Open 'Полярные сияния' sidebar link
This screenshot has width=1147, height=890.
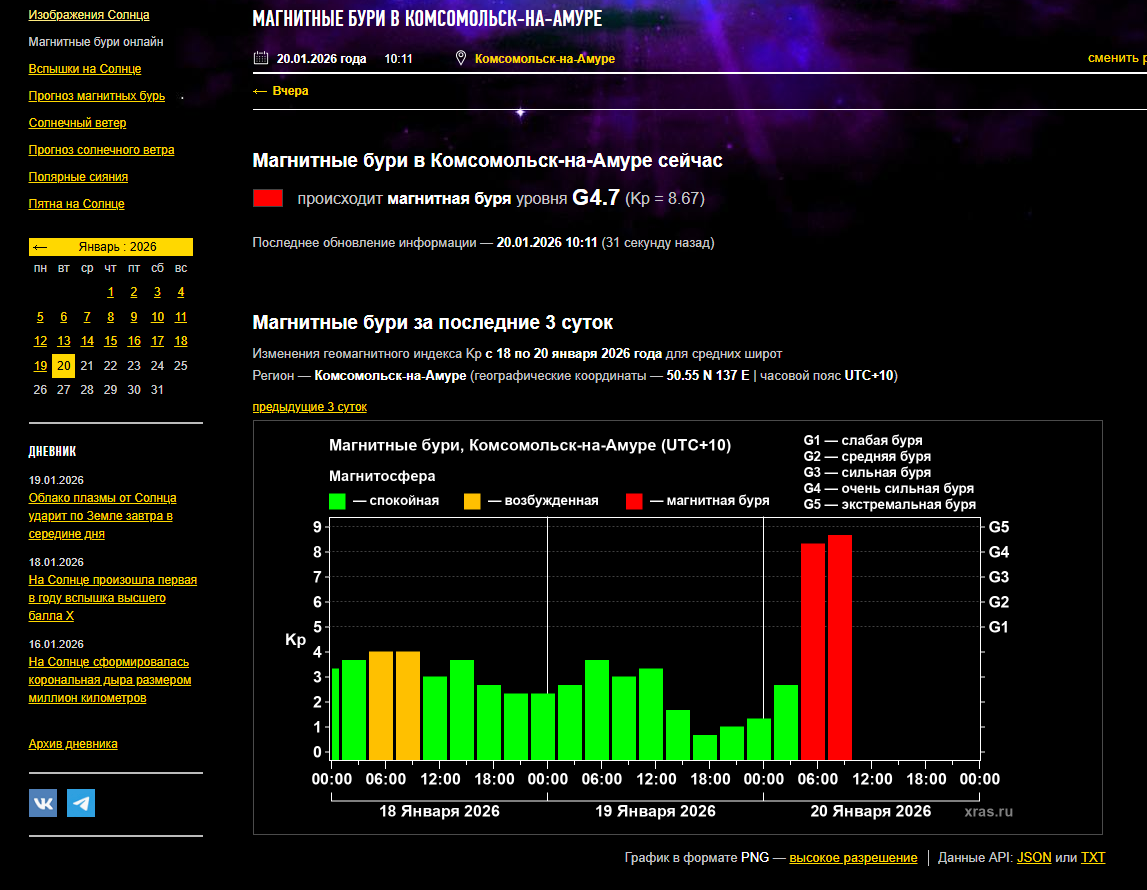point(78,177)
